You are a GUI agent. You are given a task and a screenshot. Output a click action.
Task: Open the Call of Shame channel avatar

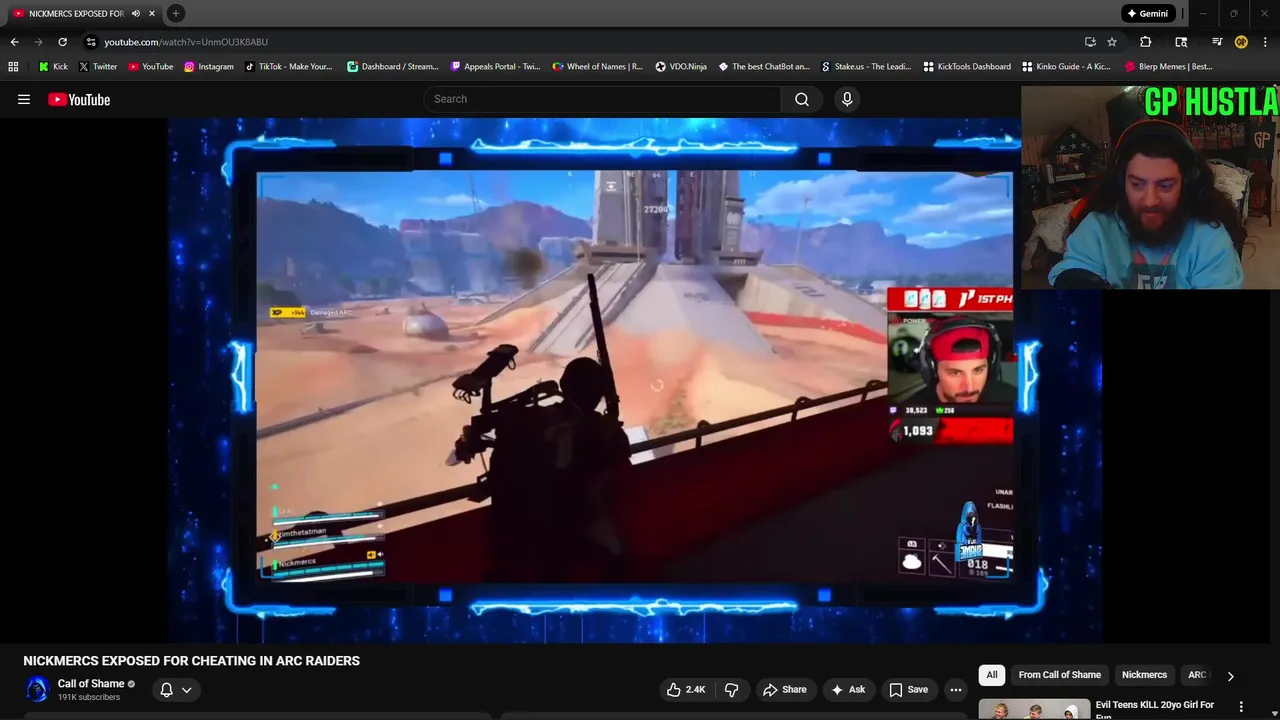[x=37, y=689]
